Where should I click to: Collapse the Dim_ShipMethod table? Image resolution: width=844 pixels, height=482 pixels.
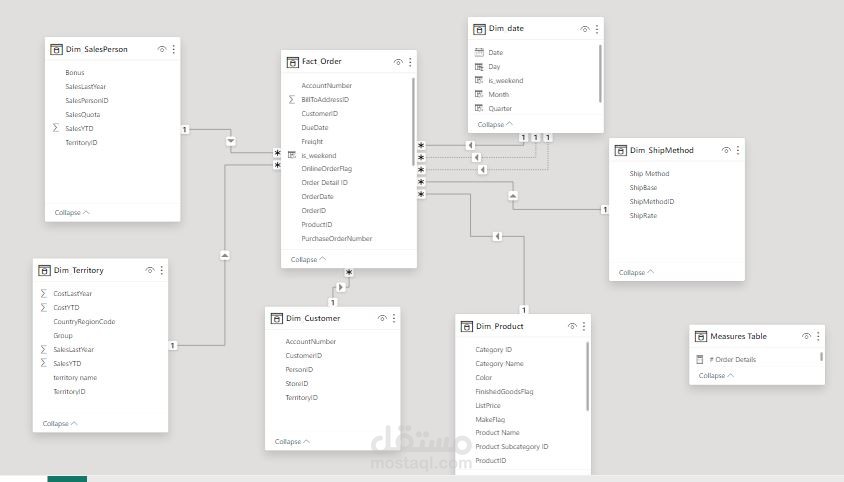(636, 272)
